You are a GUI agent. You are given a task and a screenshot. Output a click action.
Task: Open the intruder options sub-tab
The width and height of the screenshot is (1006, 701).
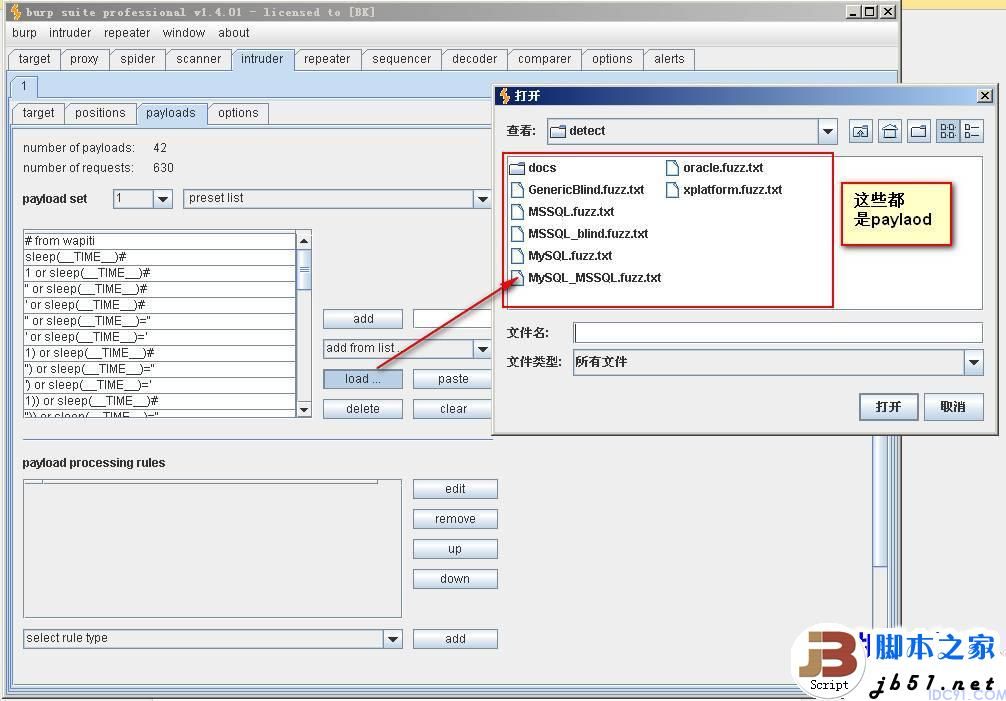[238, 113]
